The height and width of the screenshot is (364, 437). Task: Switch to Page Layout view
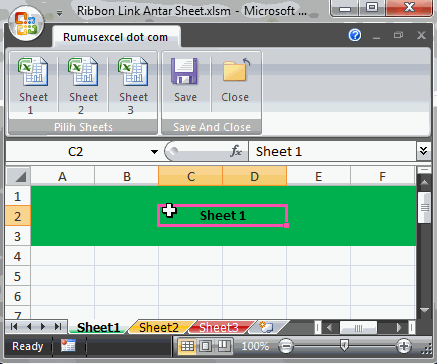point(206,346)
